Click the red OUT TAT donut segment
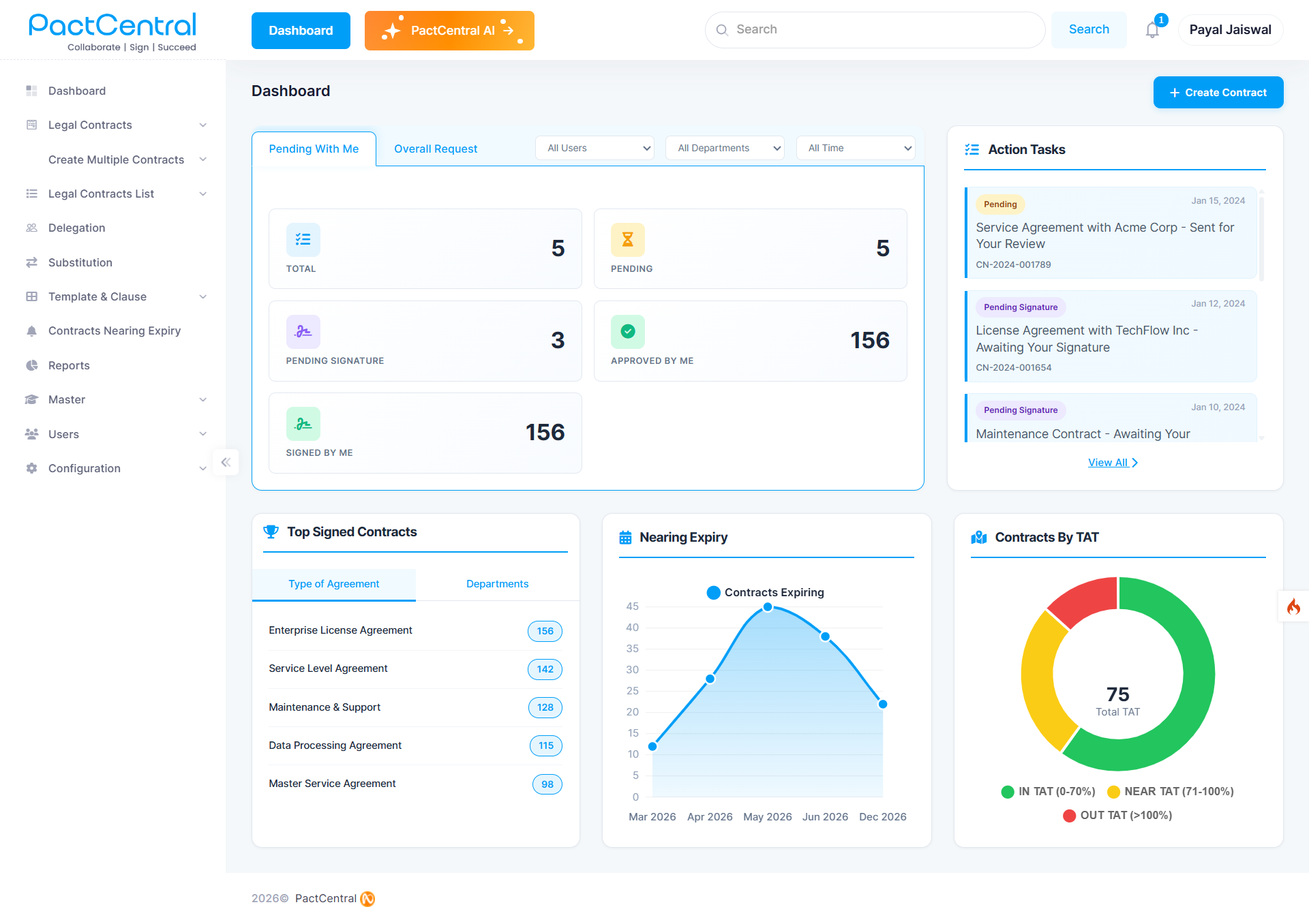Viewport: 1309px width, 924px height. [x=1084, y=600]
